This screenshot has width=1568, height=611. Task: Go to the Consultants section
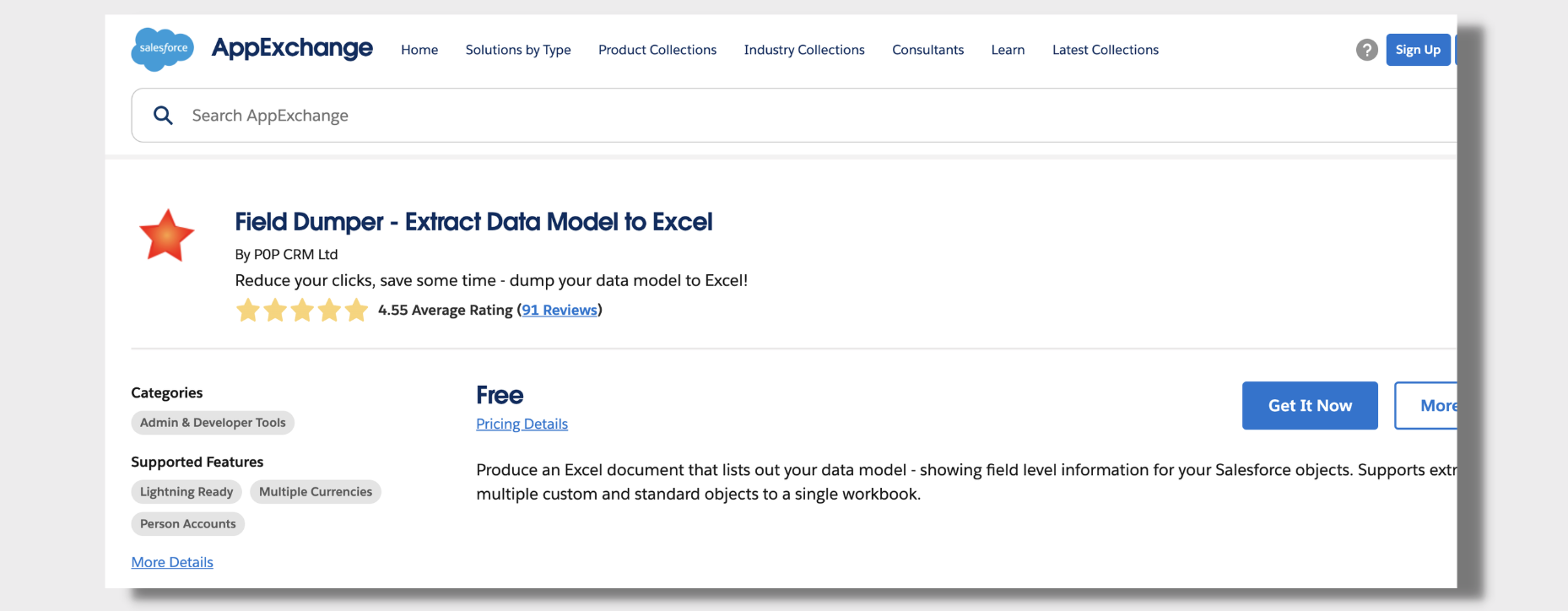coord(927,50)
